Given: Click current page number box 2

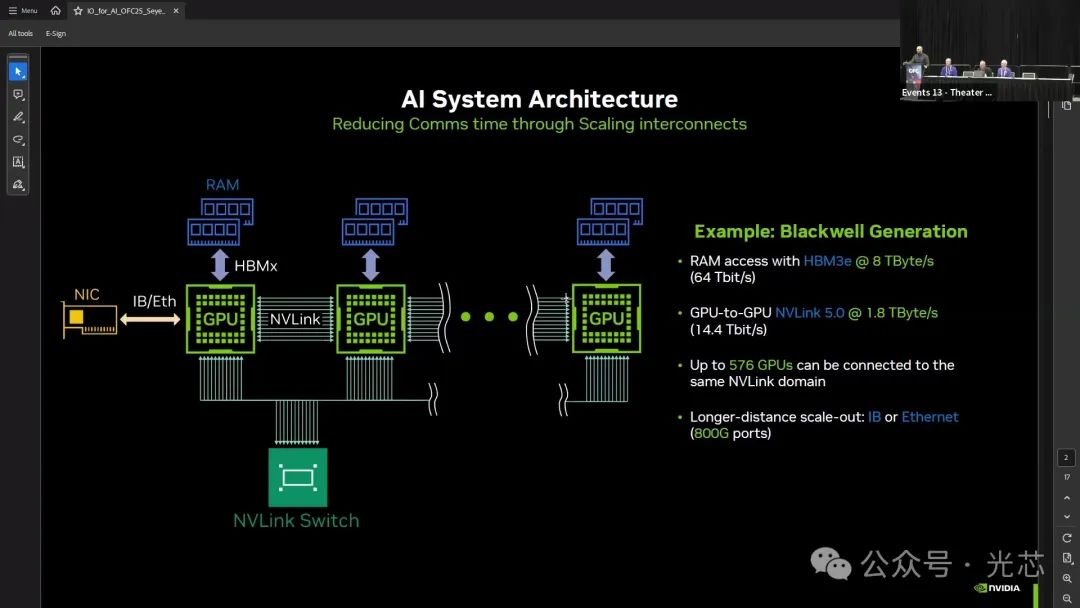Looking at the screenshot, I should tap(1066, 457).
